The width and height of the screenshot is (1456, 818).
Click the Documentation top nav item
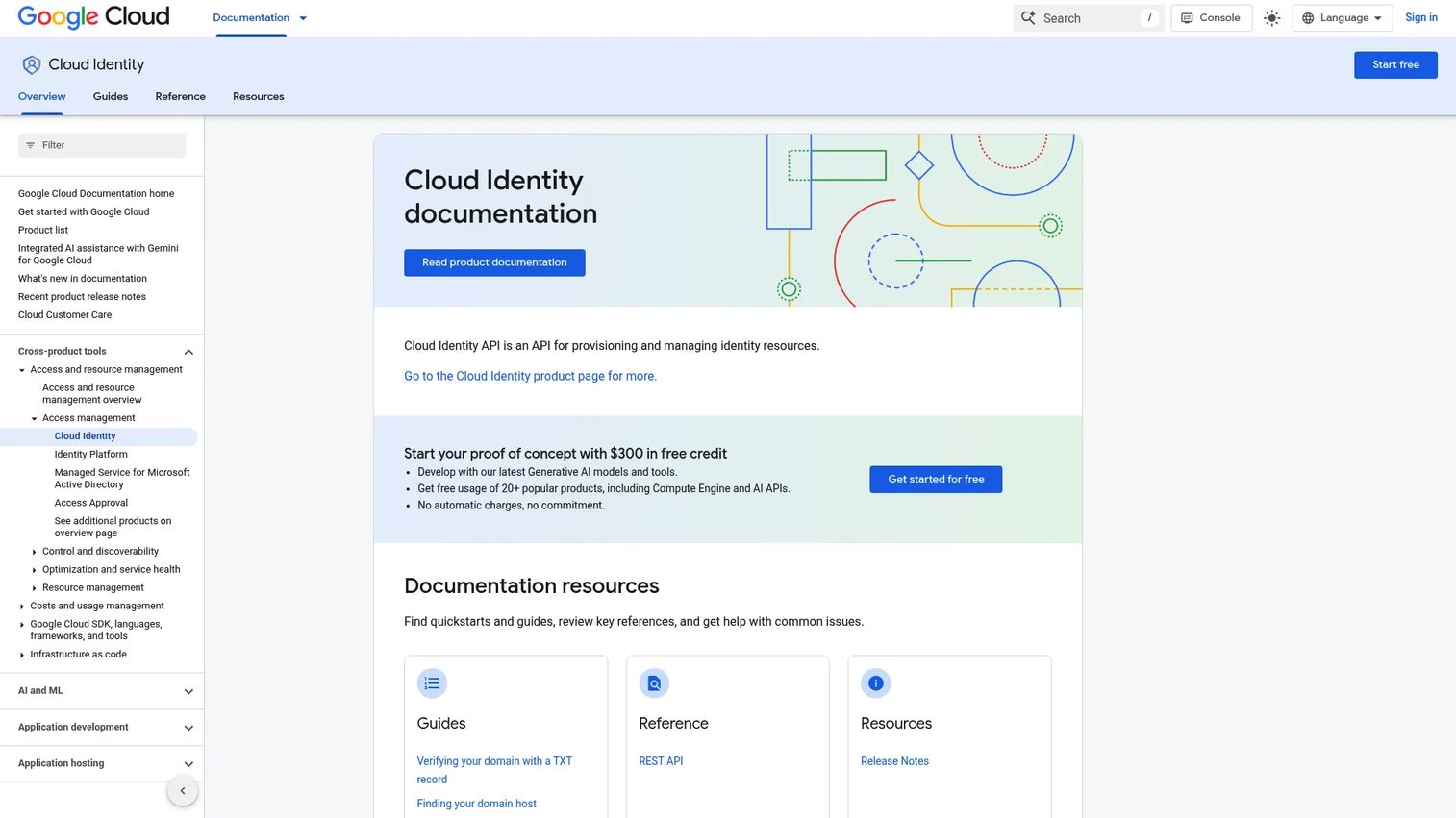point(251,17)
